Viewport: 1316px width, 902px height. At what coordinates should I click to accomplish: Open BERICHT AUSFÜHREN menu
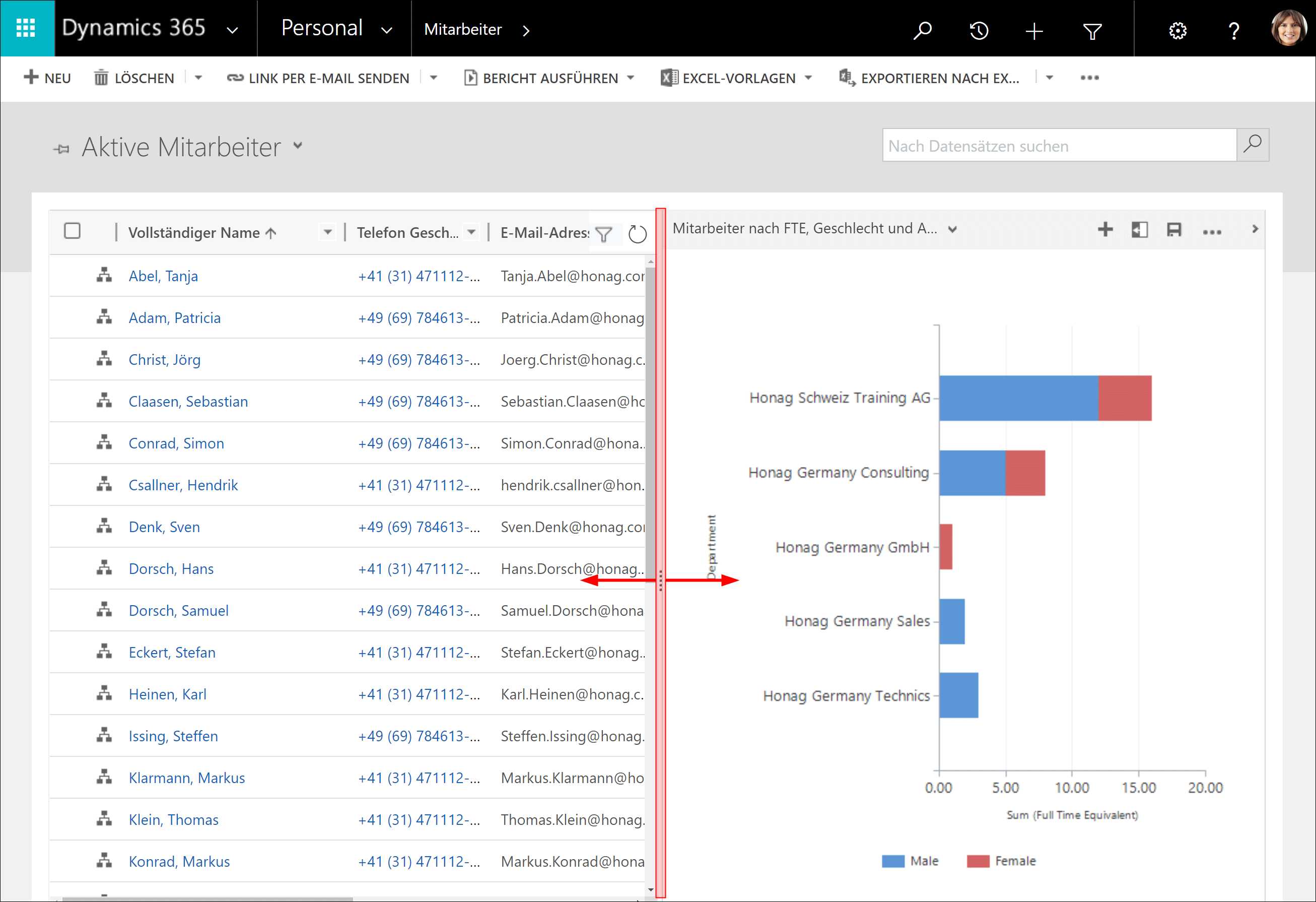point(548,78)
